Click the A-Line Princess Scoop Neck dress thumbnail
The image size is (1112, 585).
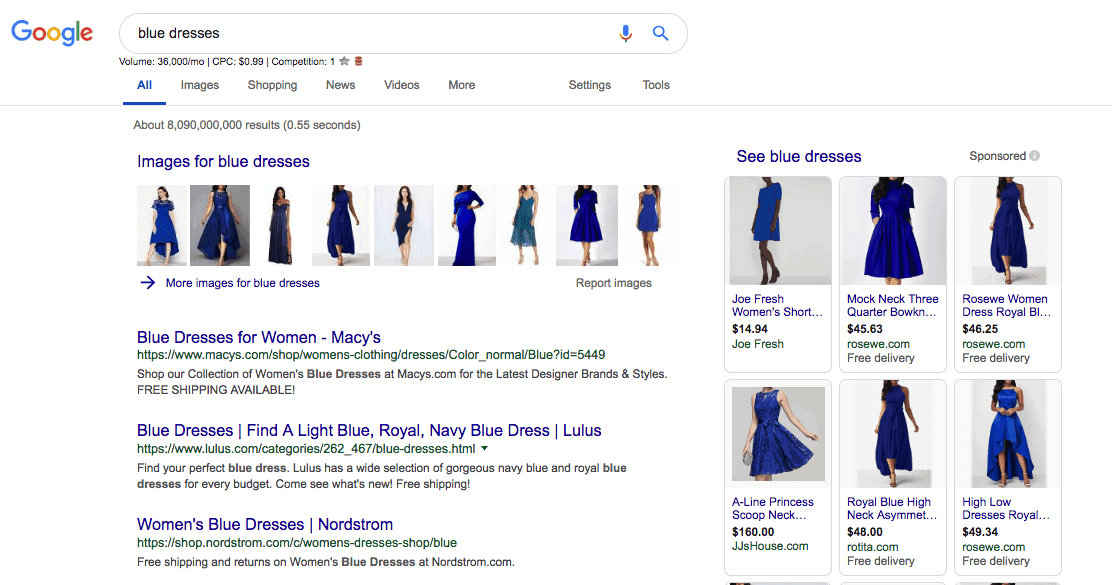click(778, 434)
